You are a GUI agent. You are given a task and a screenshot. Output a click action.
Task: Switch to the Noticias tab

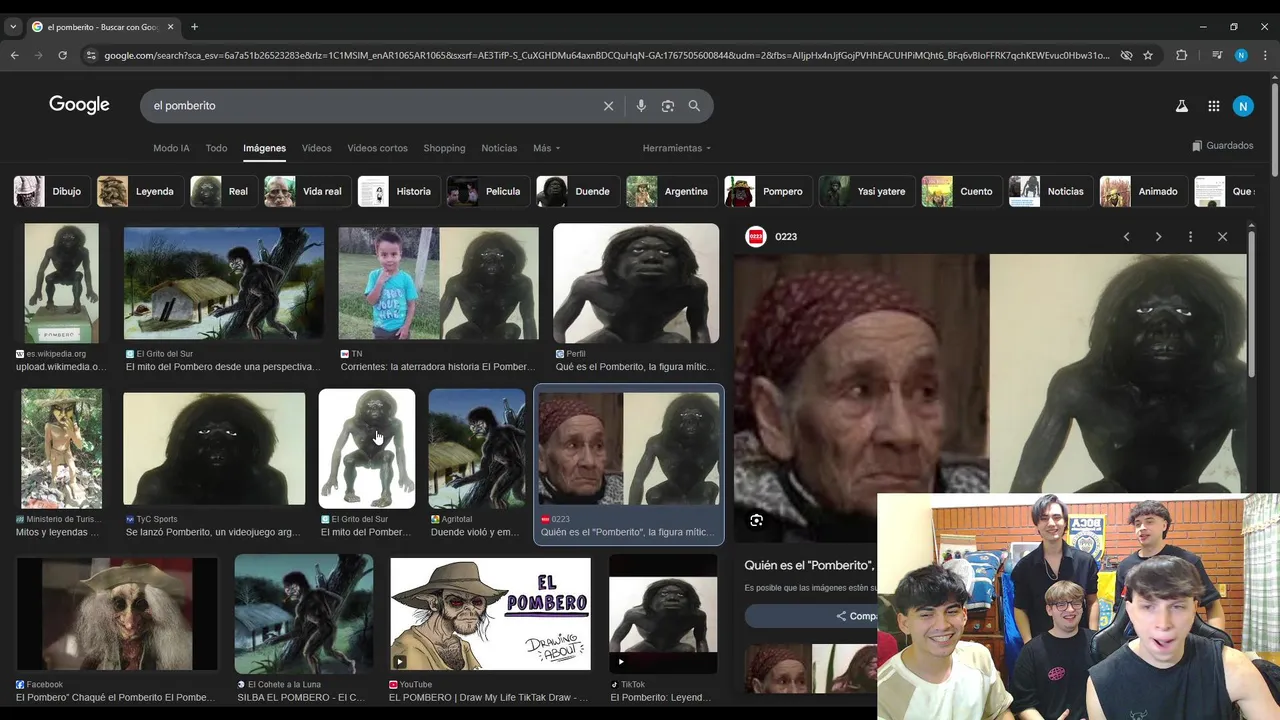(x=499, y=148)
